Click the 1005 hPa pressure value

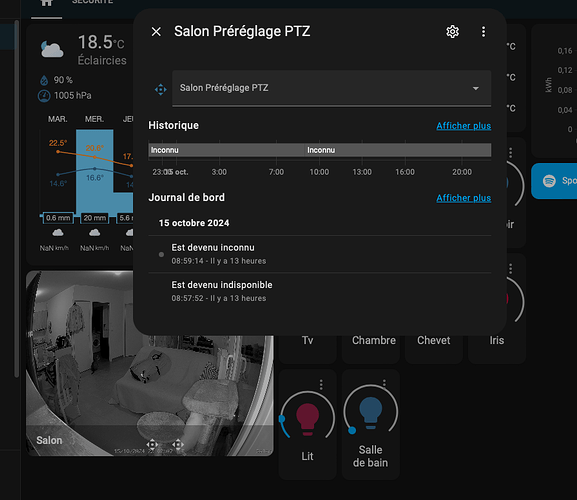point(72,96)
